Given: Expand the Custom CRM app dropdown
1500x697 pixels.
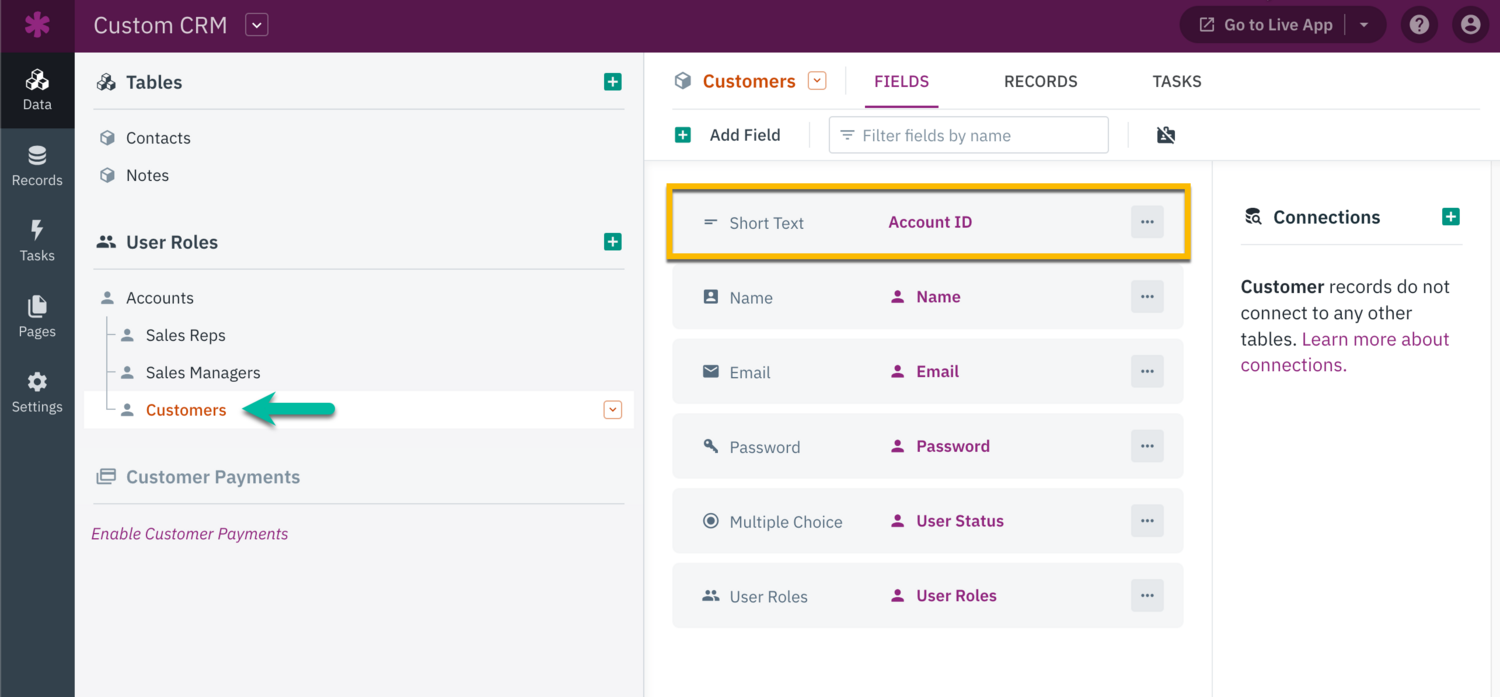Looking at the screenshot, I should coord(257,25).
